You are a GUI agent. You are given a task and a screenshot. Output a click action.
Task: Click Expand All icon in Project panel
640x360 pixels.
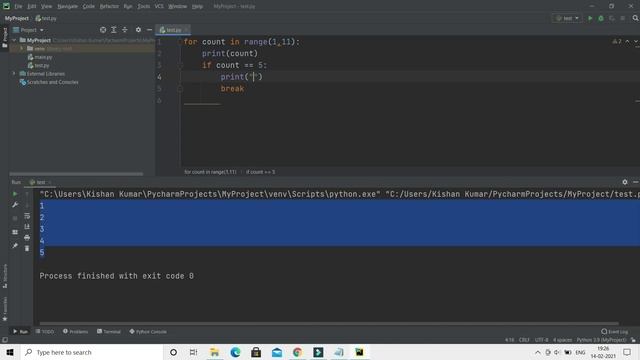pyautogui.click(x=114, y=30)
